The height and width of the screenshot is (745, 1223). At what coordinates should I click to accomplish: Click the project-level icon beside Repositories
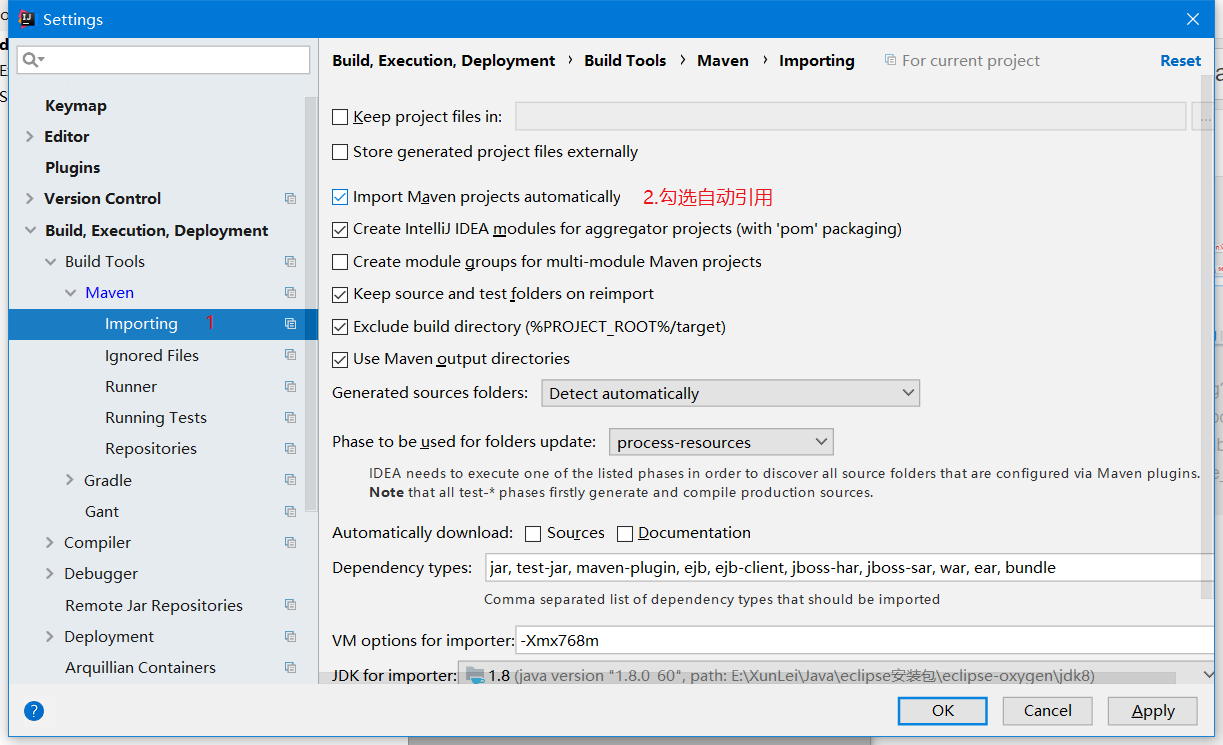coord(290,448)
